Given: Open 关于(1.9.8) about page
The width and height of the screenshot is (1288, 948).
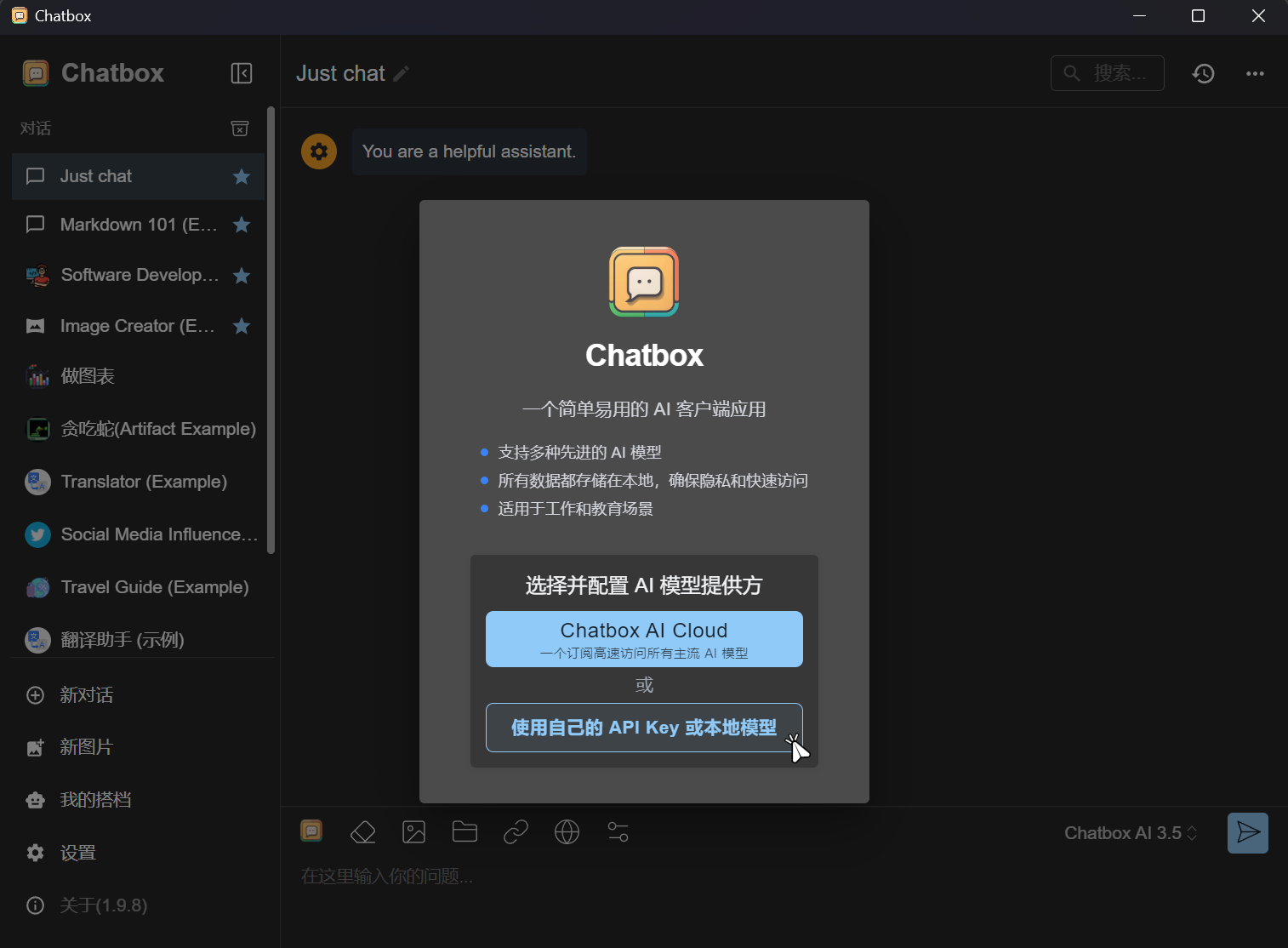Looking at the screenshot, I should tap(138, 905).
